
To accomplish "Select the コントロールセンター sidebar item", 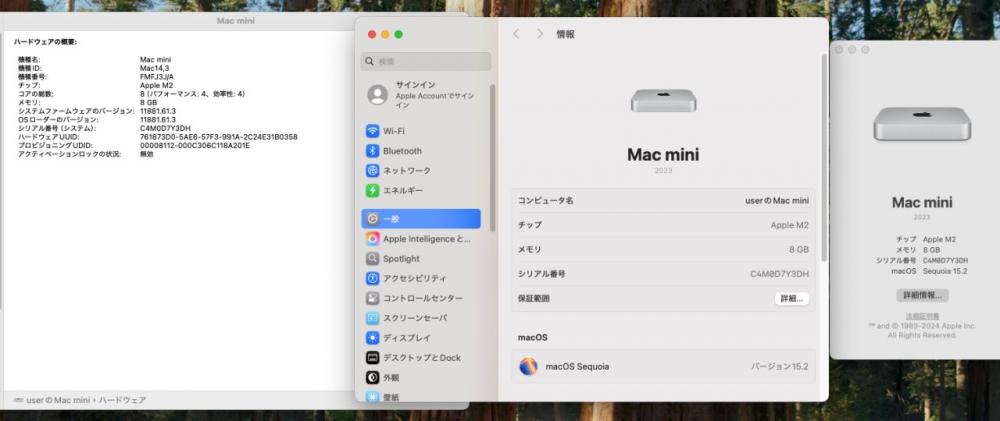I will click(421, 299).
